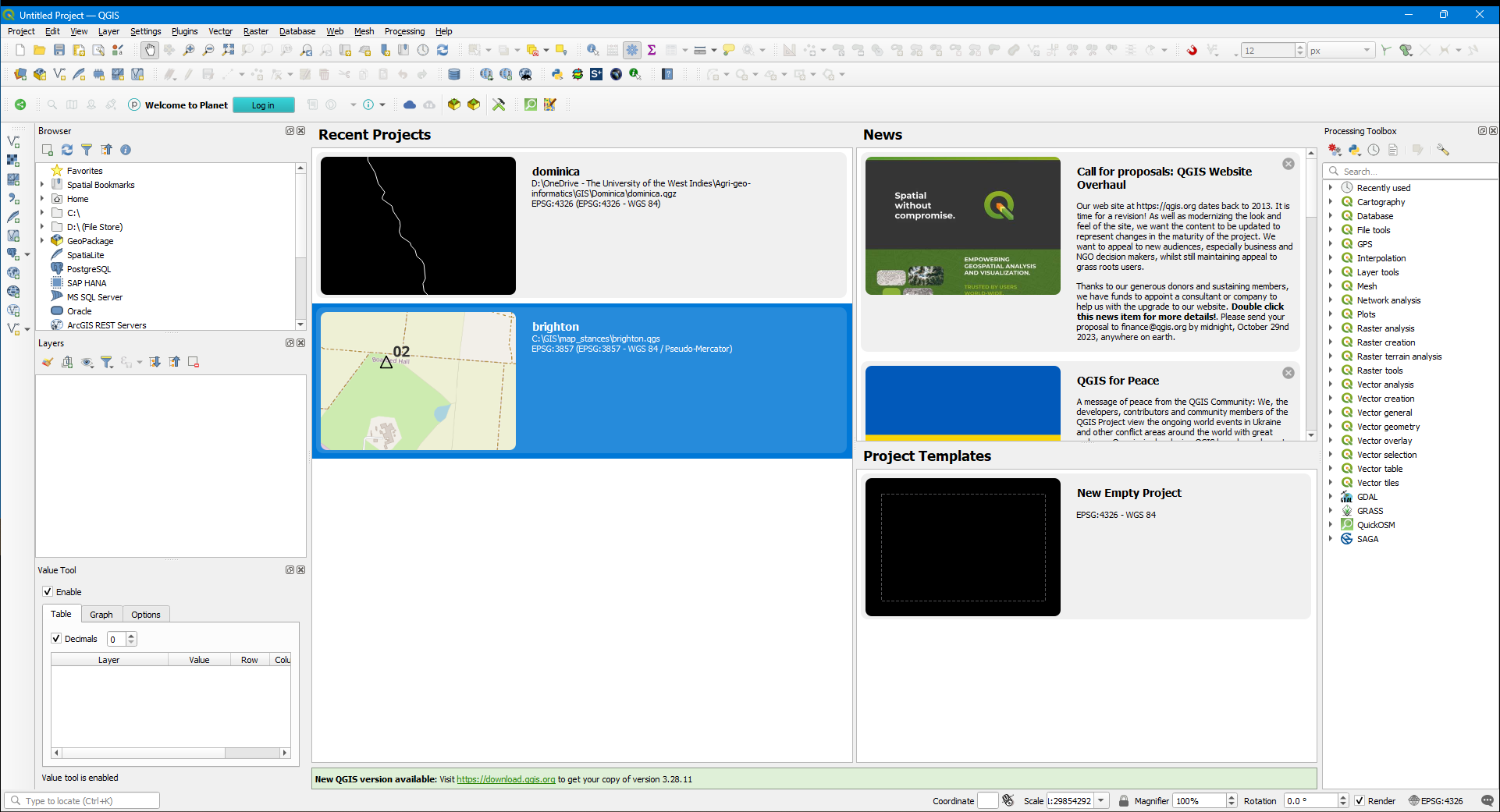Open the Scale dropdown in status bar
Image resolution: width=1500 pixels, height=812 pixels.
point(1102,800)
